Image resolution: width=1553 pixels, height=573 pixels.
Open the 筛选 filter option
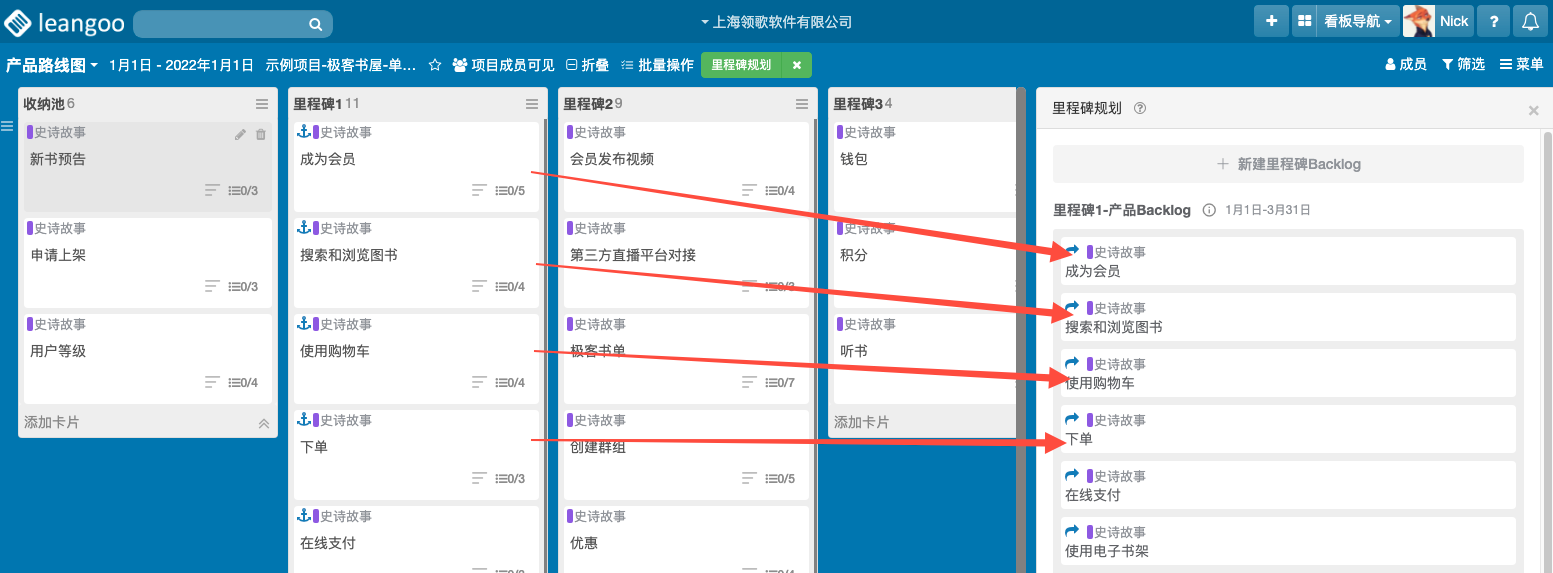coord(1463,64)
